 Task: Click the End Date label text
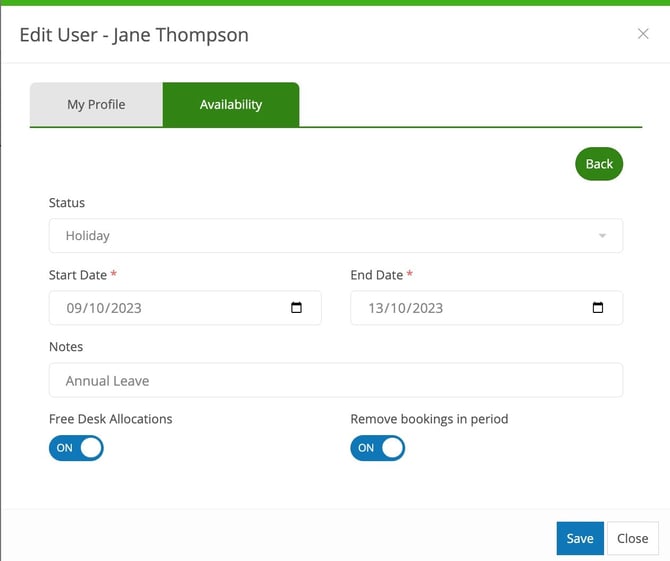pos(374,275)
